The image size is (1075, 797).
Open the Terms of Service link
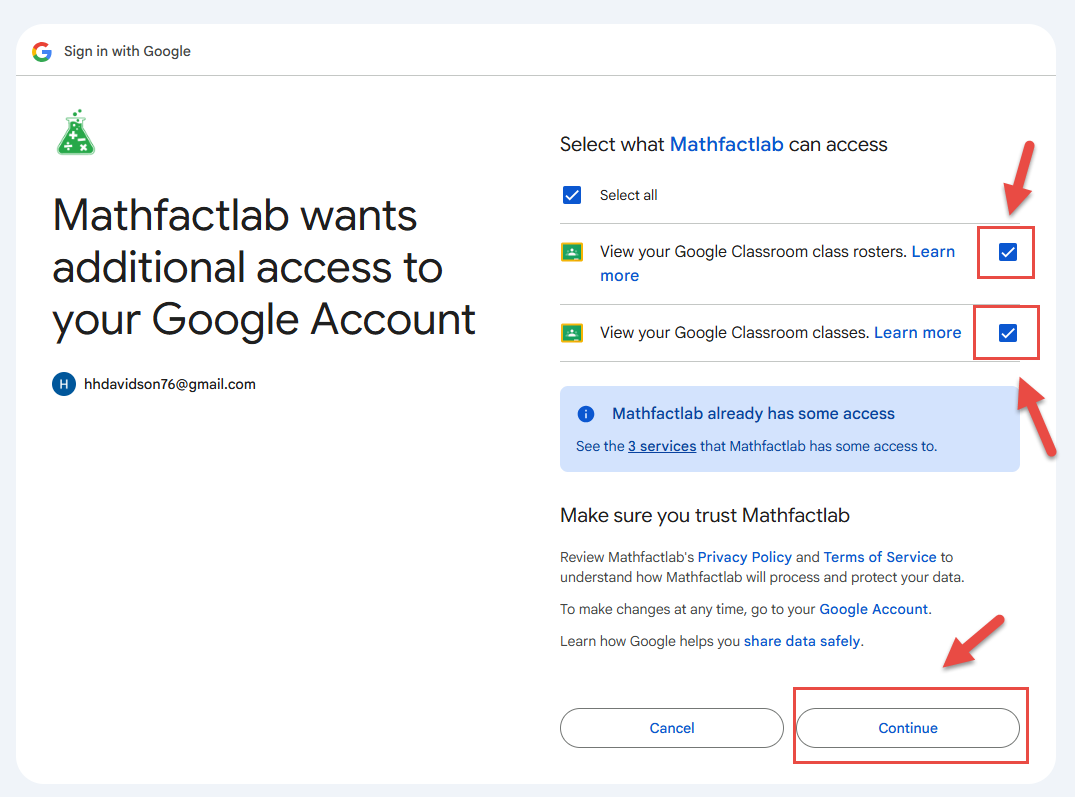click(x=880, y=557)
